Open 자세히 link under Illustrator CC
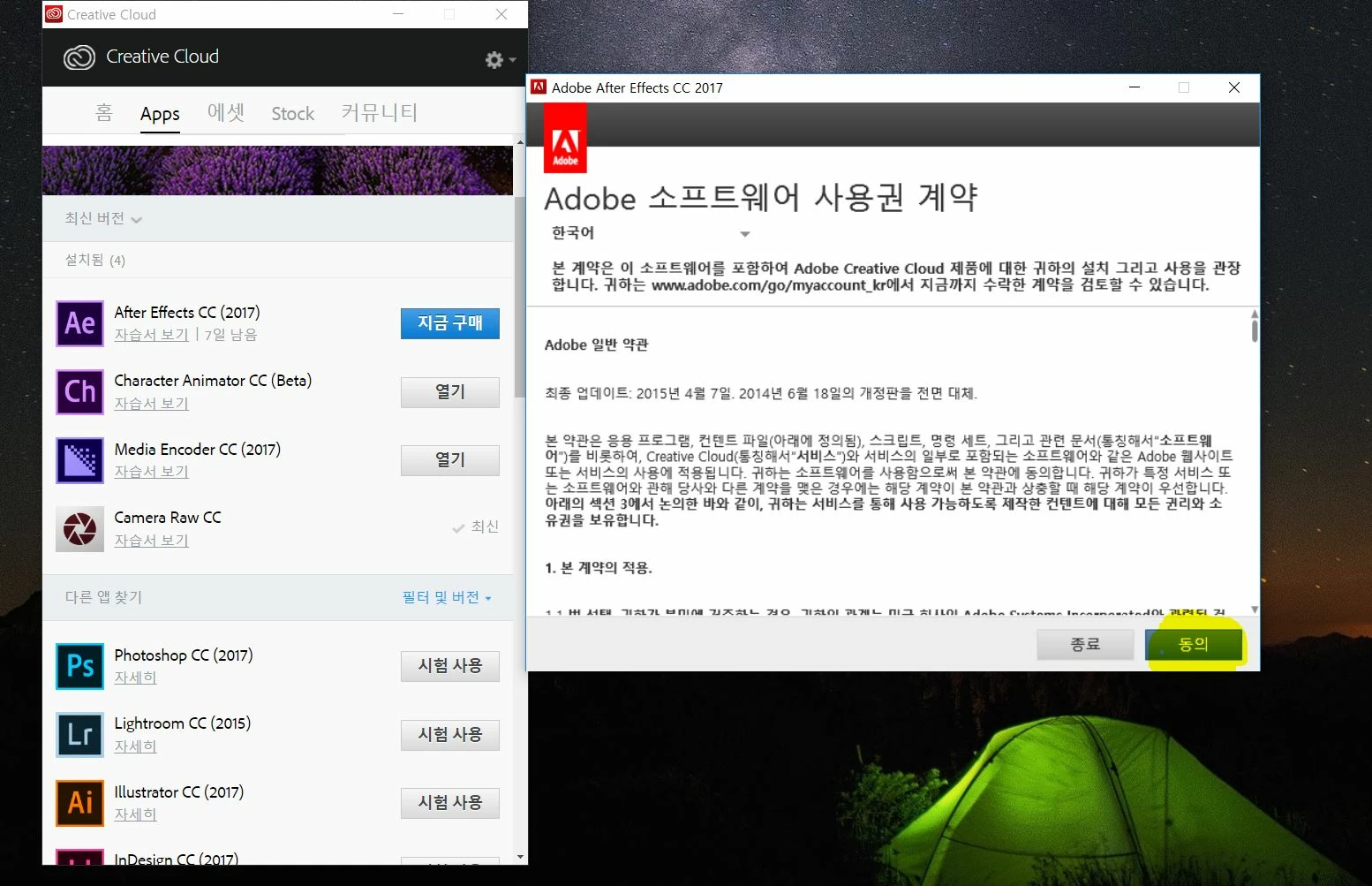1372x886 pixels. 135,814
